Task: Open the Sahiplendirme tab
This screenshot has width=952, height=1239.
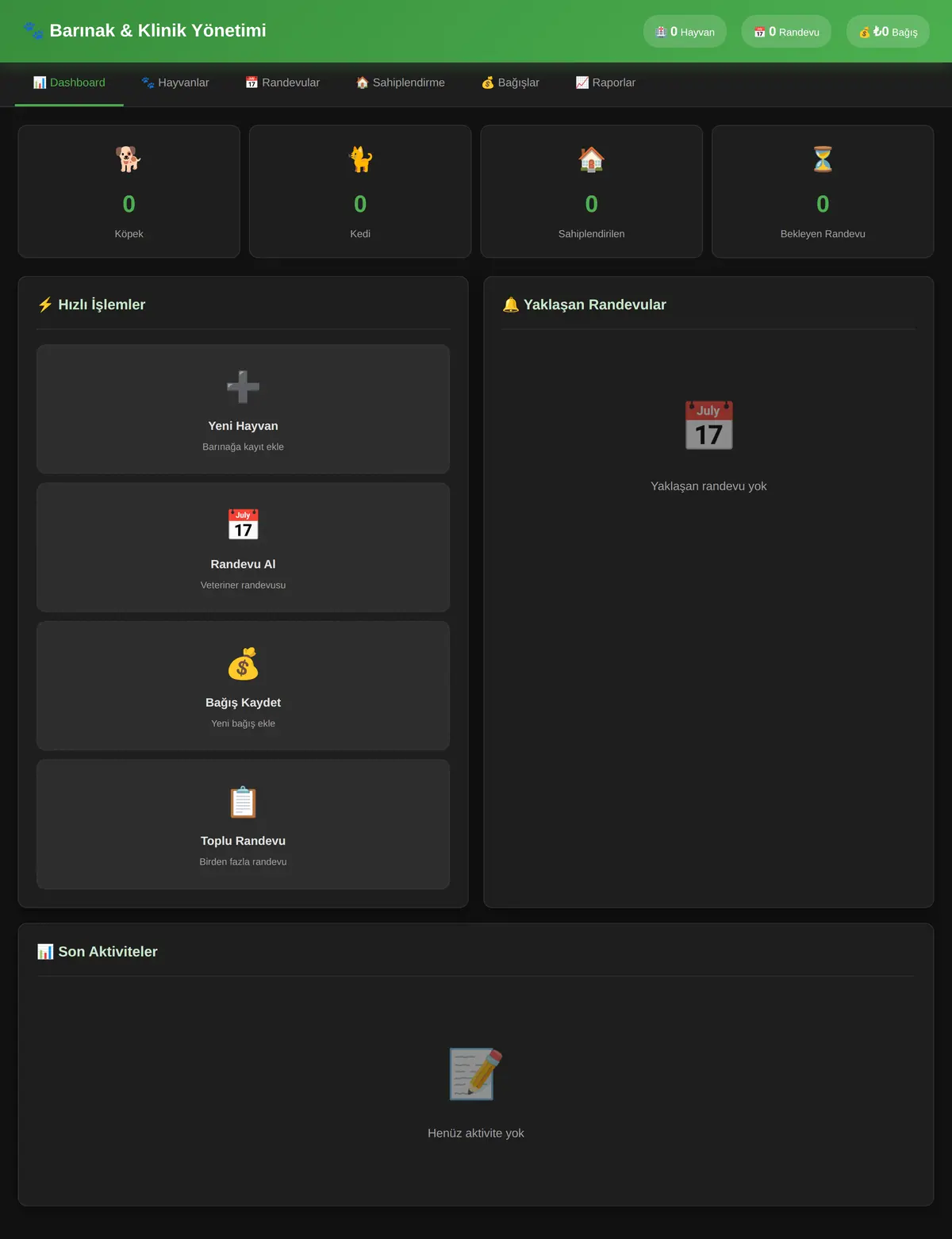Action: coord(401,83)
